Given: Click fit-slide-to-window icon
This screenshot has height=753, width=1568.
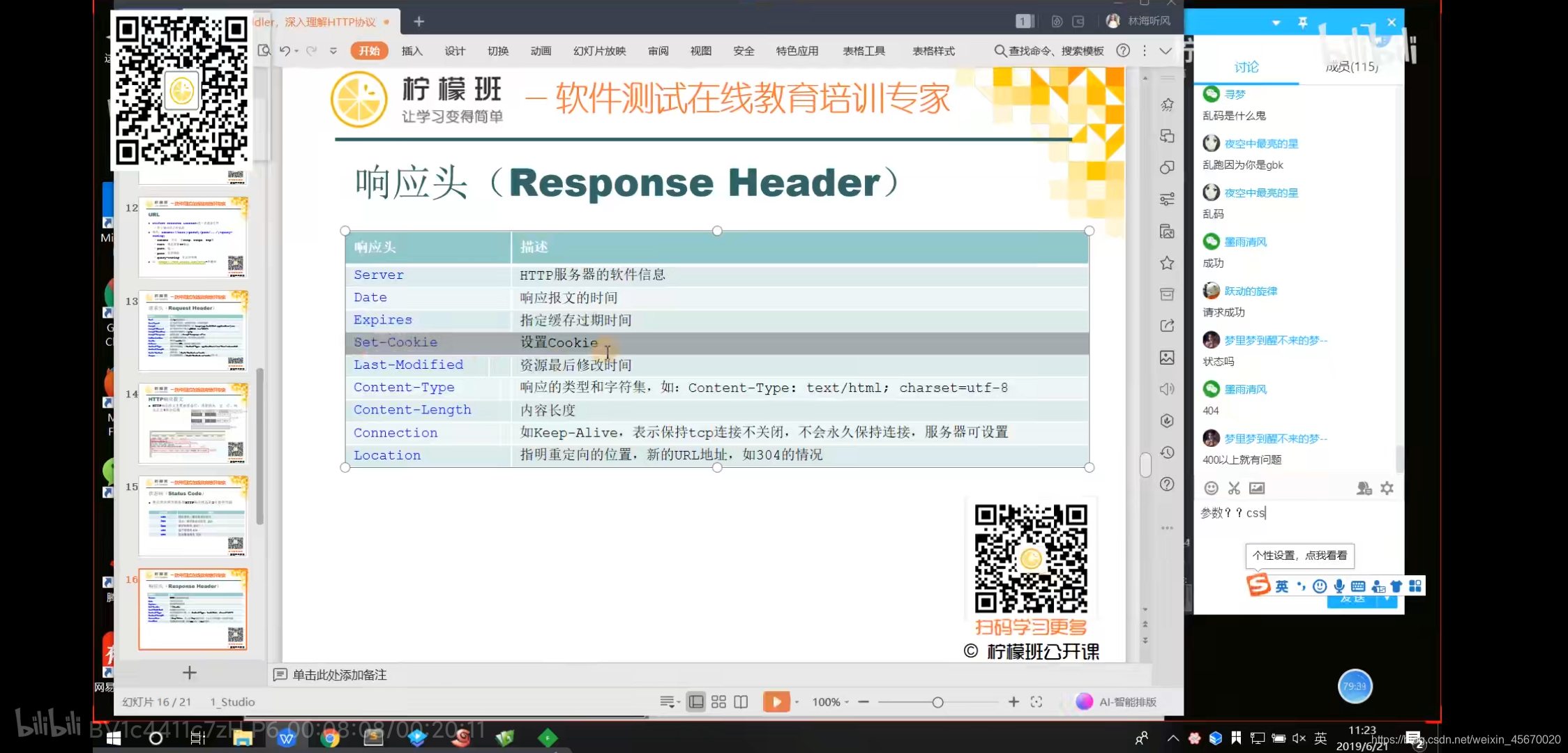Looking at the screenshot, I should [1036, 701].
